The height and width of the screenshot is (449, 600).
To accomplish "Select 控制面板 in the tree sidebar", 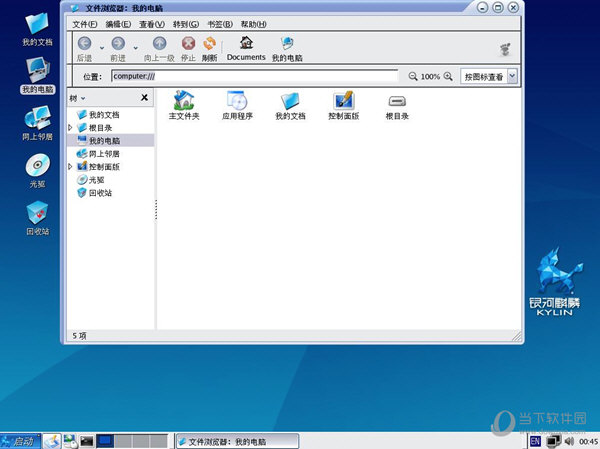I will (x=104, y=167).
